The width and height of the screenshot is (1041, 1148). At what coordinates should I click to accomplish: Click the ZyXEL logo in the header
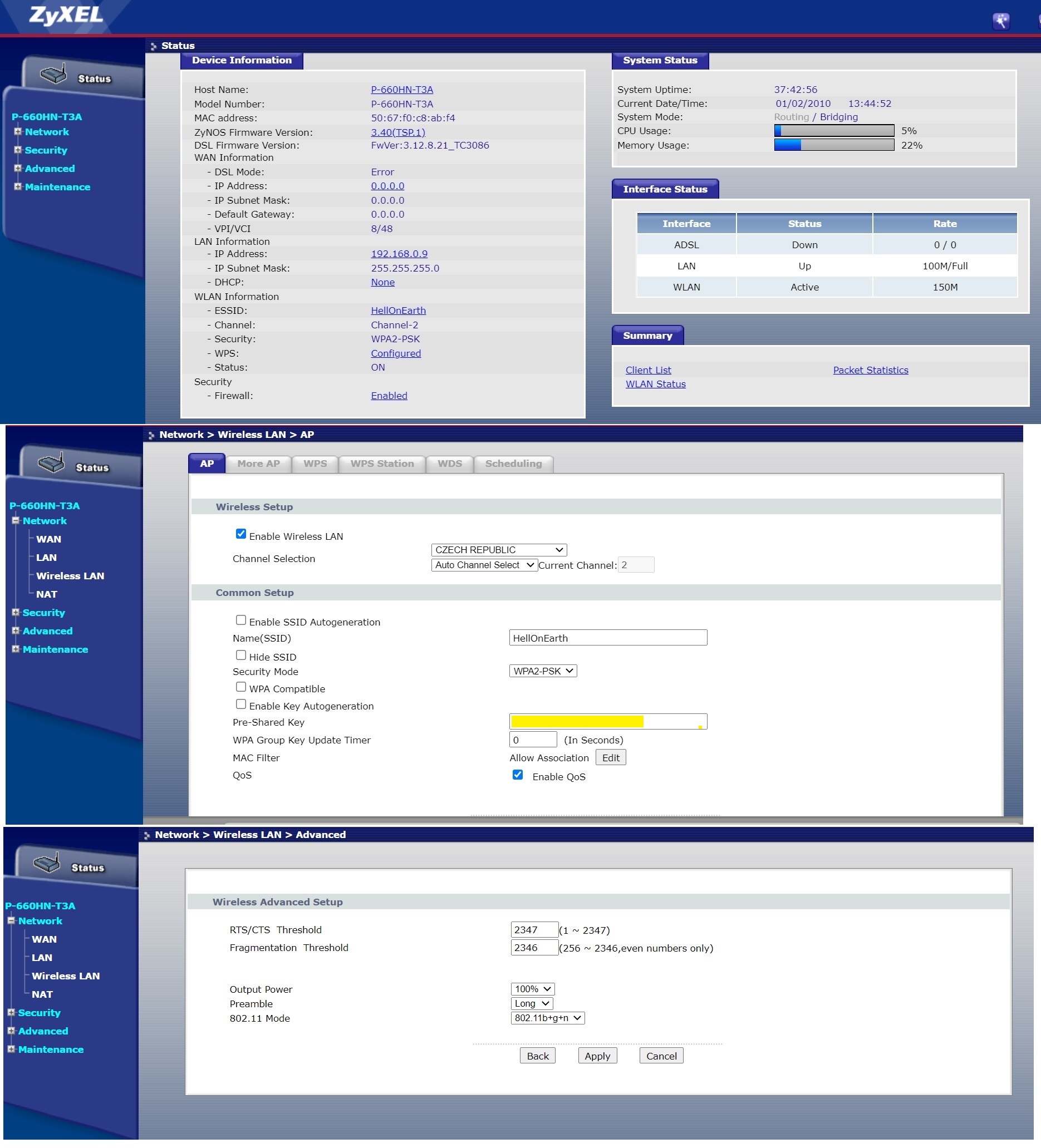pyautogui.click(x=66, y=16)
